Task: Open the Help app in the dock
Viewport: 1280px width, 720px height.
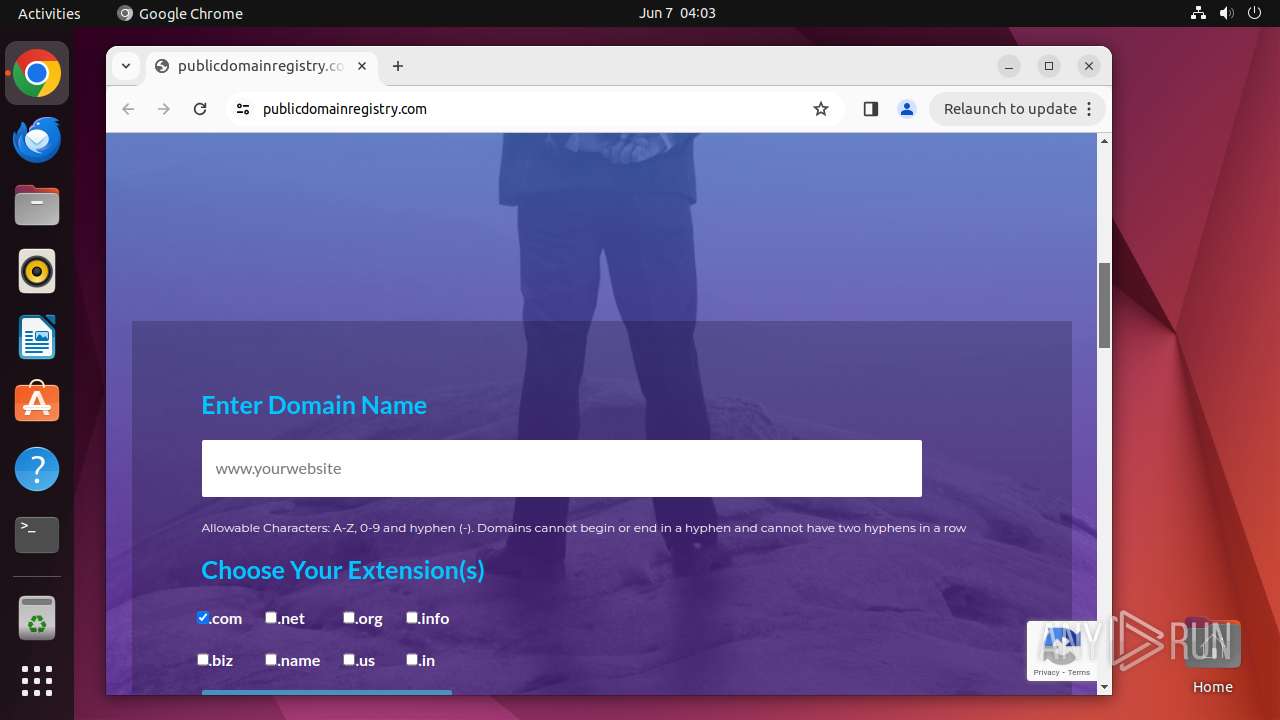Action: (x=37, y=469)
